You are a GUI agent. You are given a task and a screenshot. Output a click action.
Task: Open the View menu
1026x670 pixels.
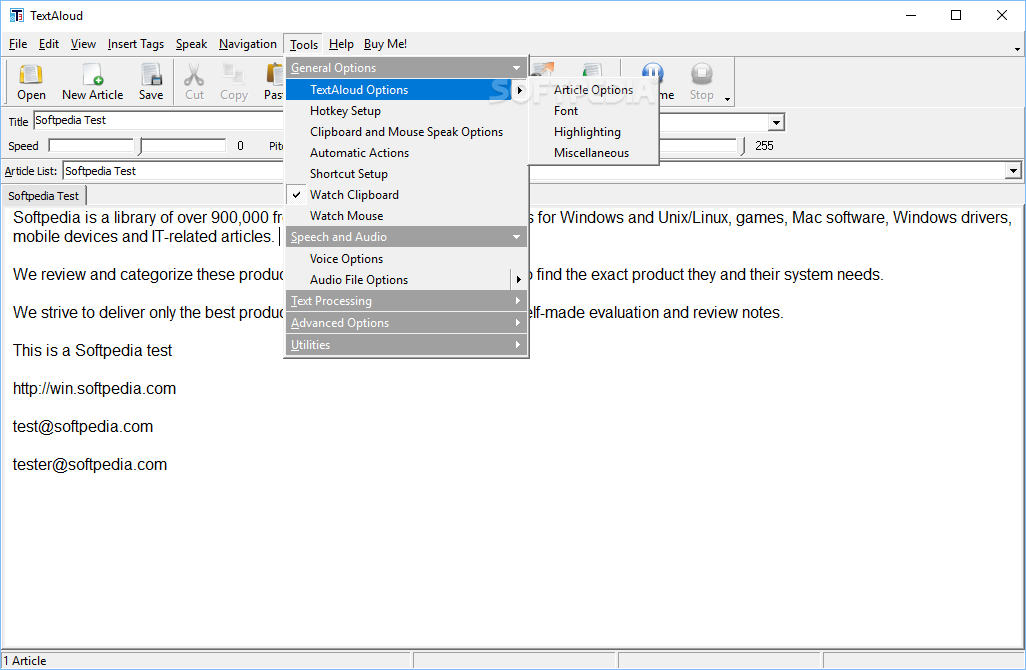pyautogui.click(x=83, y=44)
